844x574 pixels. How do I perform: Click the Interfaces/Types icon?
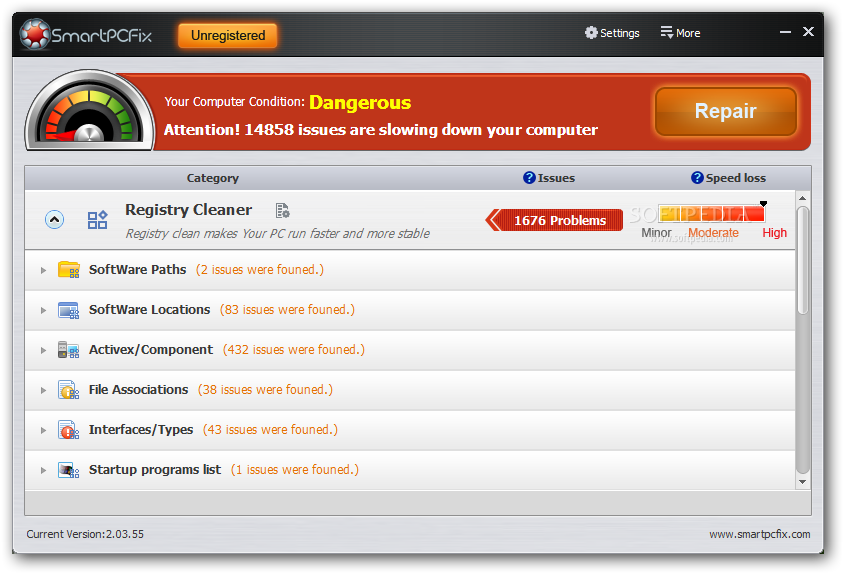point(68,430)
